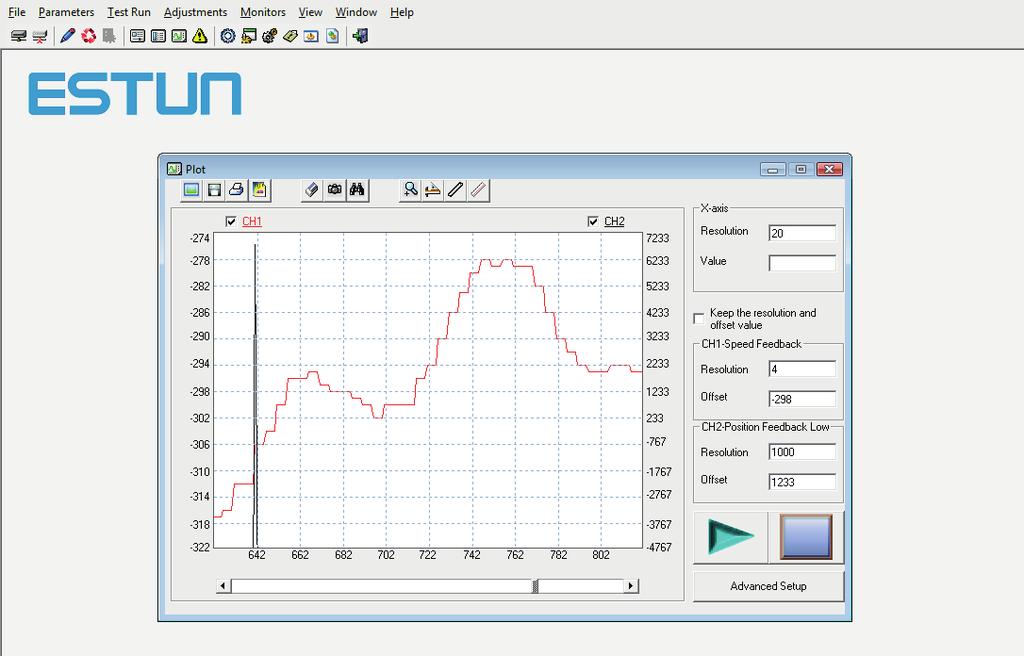Click the red recycle arrows icon
The height and width of the screenshot is (656, 1024).
tap(88, 36)
